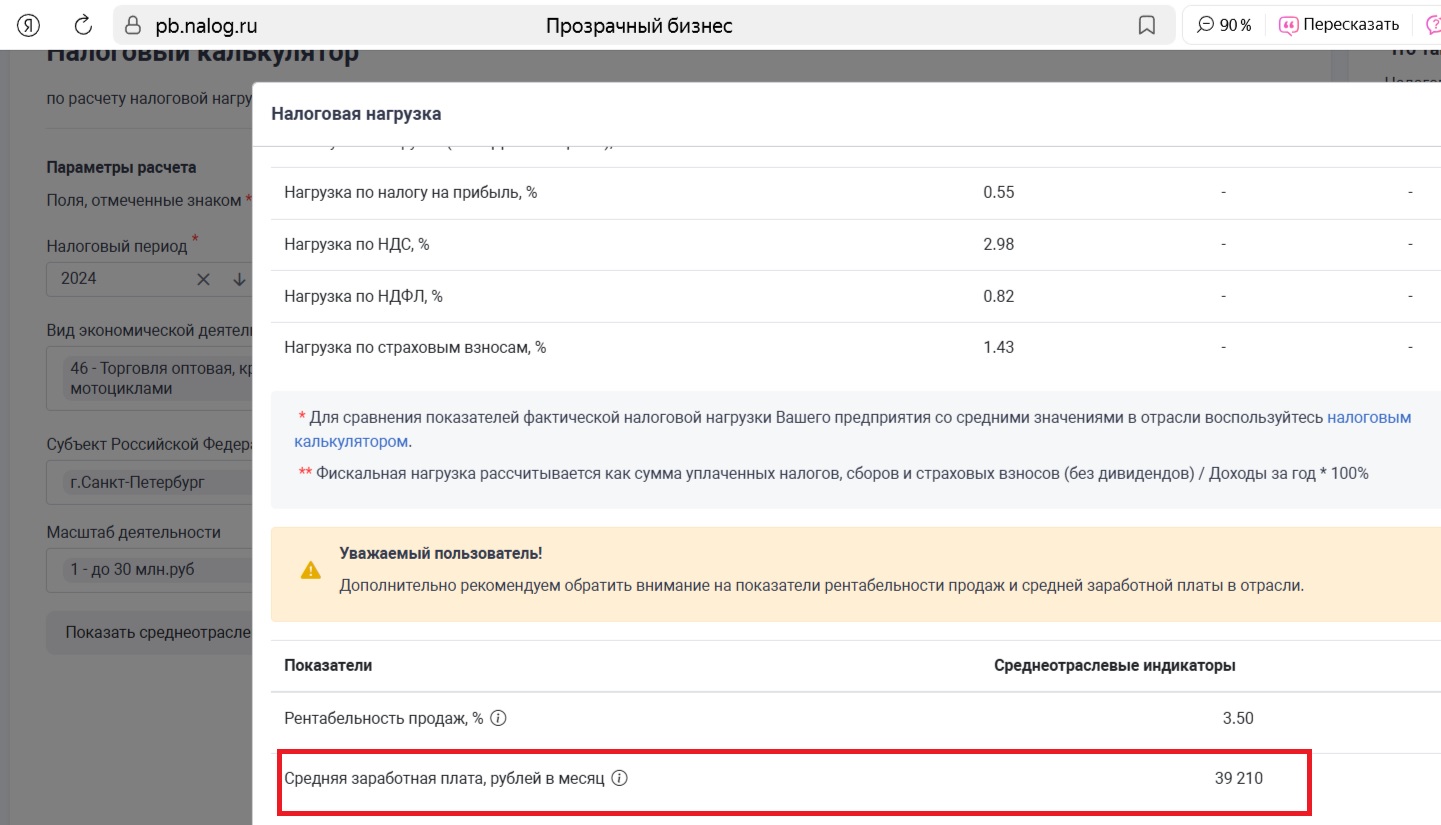Open the Масштаб деятельности selector
This screenshot has height=825, width=1441.
(149, 569)
